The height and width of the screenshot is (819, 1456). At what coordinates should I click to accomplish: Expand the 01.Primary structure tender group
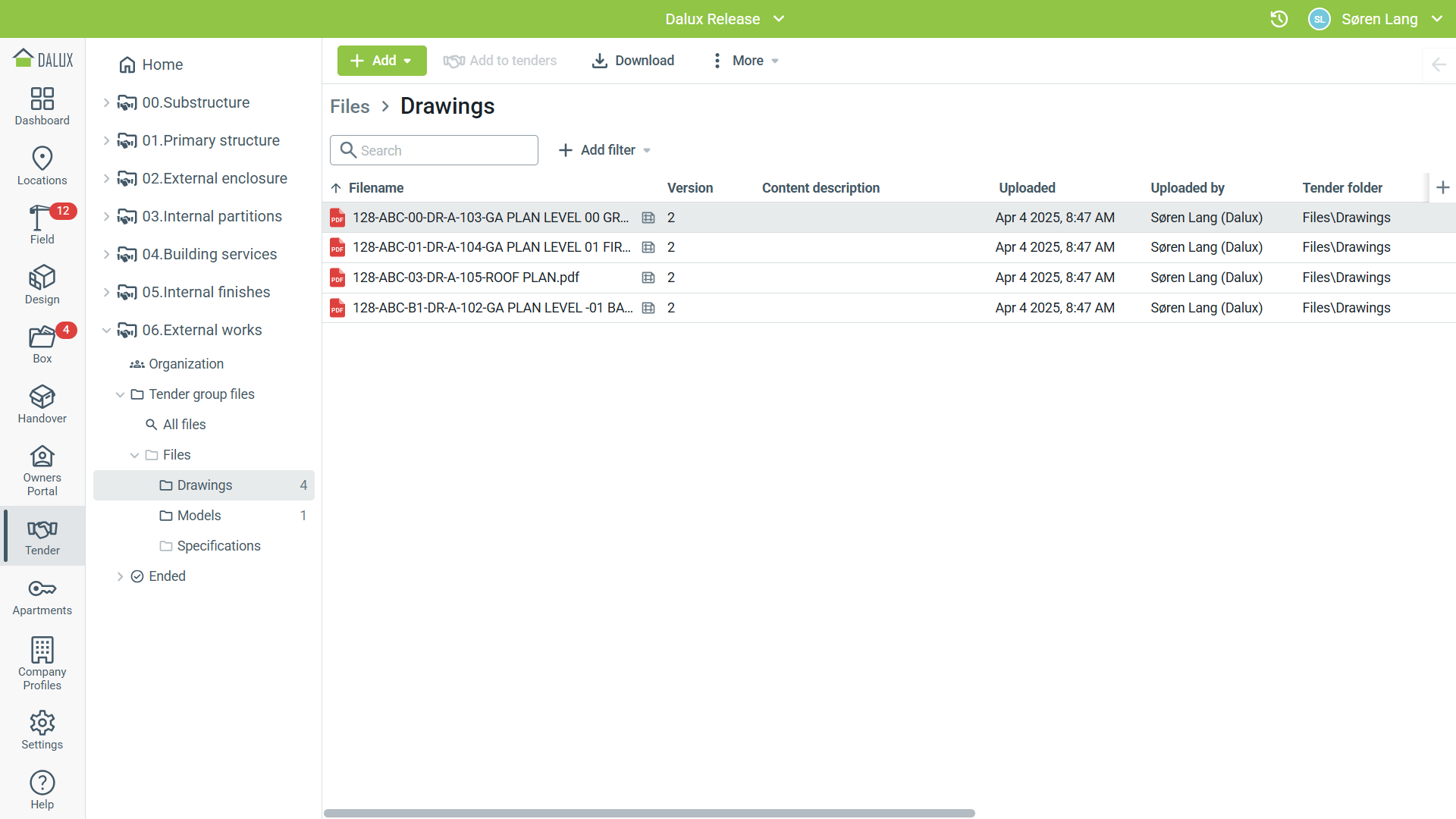[x=106, y=140]
